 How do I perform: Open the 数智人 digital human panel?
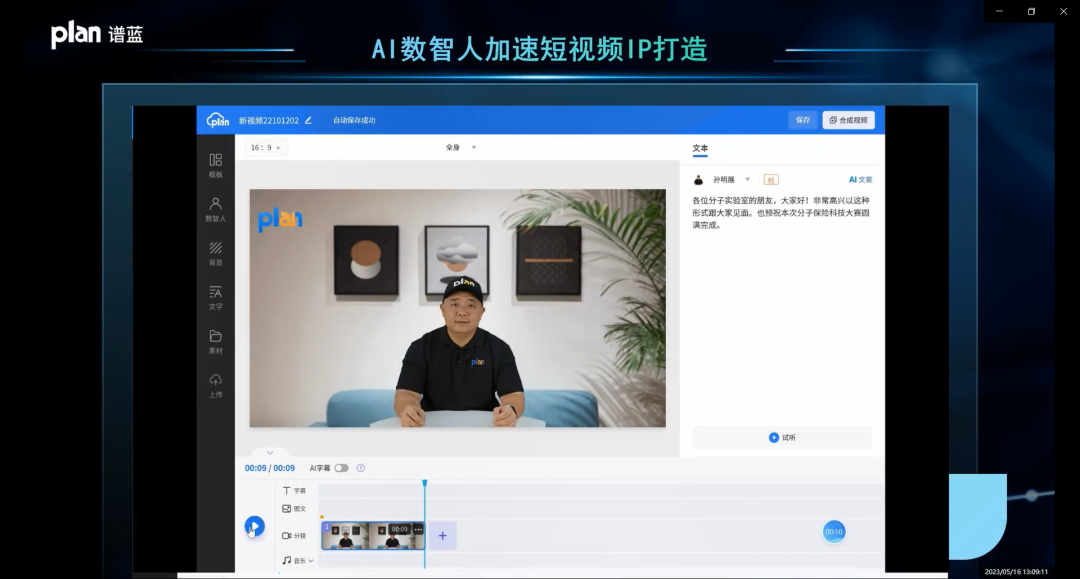click(x=216, y=209)
